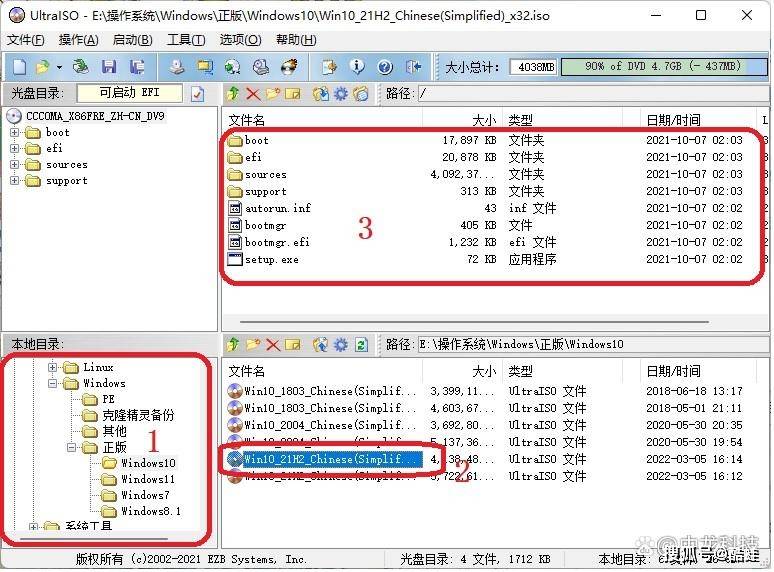Image resolution: width=774 pixels, height=572 pixels.
Task: Select bootmgr.efi in the disc file list
Action: point(277,242)
